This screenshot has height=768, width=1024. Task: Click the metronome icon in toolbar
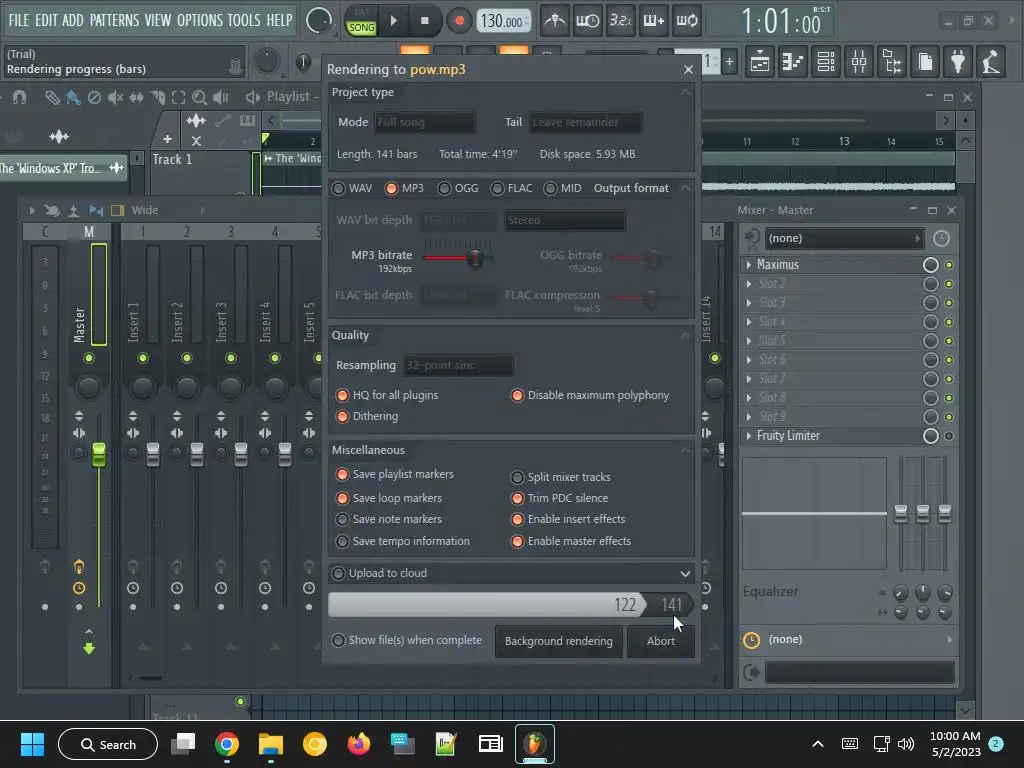coord(555,21)
